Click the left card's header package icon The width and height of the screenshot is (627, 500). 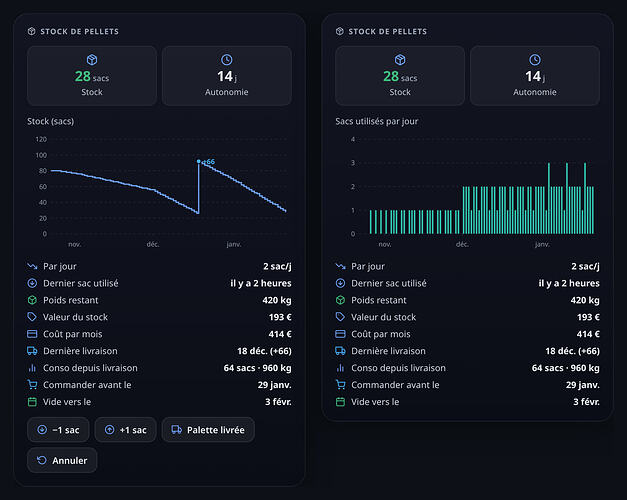tap(32, 31)
